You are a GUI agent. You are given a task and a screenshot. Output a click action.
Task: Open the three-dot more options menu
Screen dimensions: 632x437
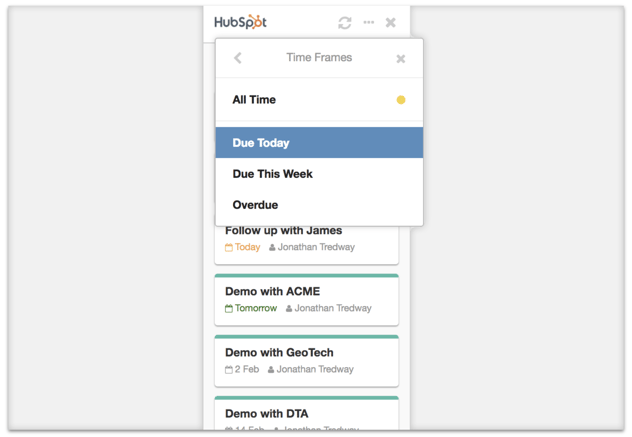[x=369, y=22]
